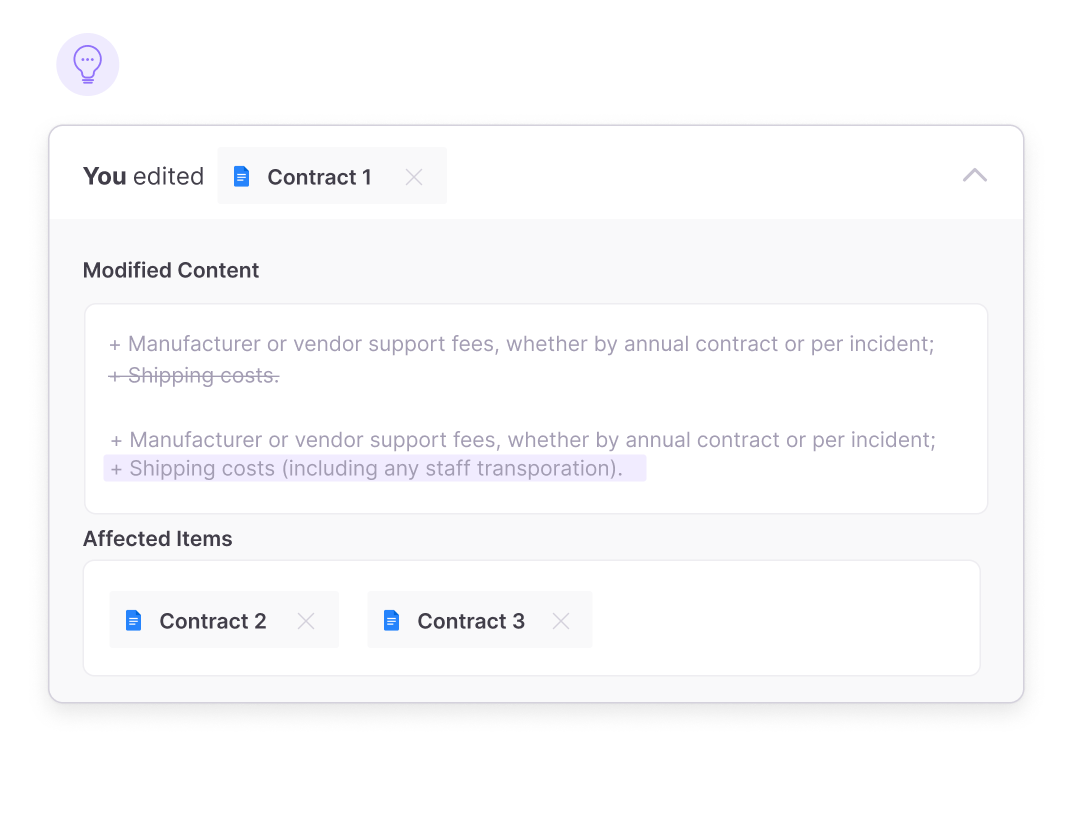Screen dimensions: 1070x826
Task: Remove Contract 3 from Affected Items
Action: click(561, 621)
